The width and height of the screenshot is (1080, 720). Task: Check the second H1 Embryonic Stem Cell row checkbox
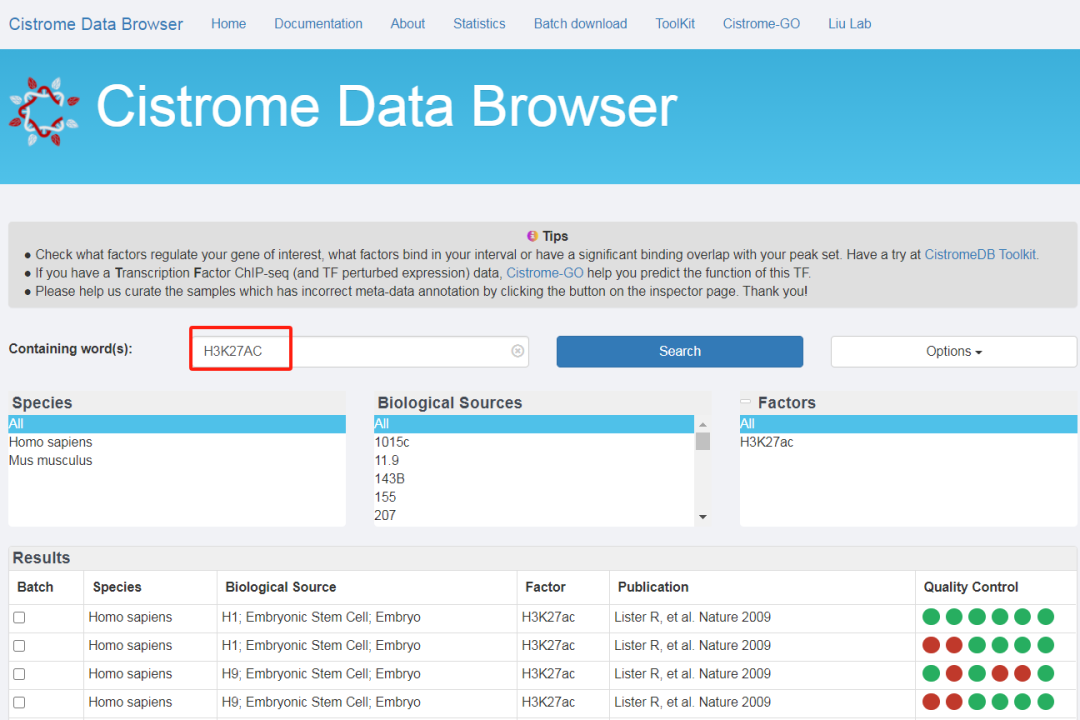(x=19, y=646)
